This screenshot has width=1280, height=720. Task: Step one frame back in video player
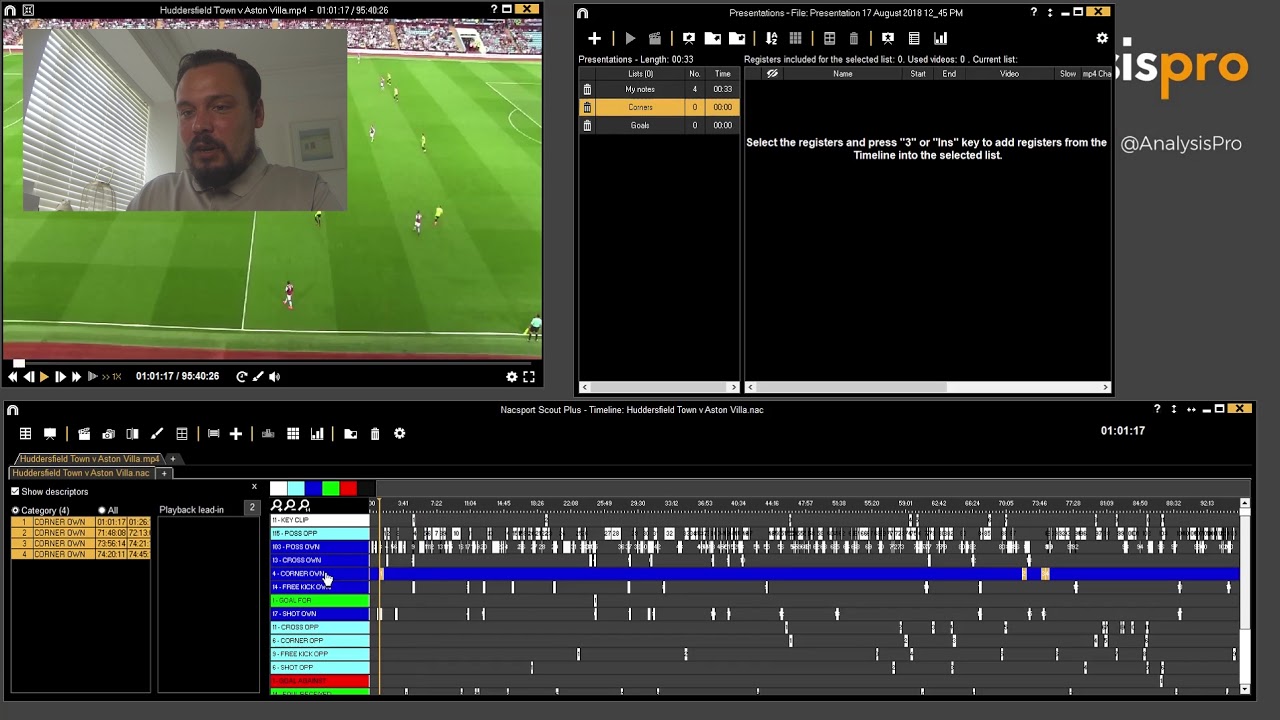point(29,377)
